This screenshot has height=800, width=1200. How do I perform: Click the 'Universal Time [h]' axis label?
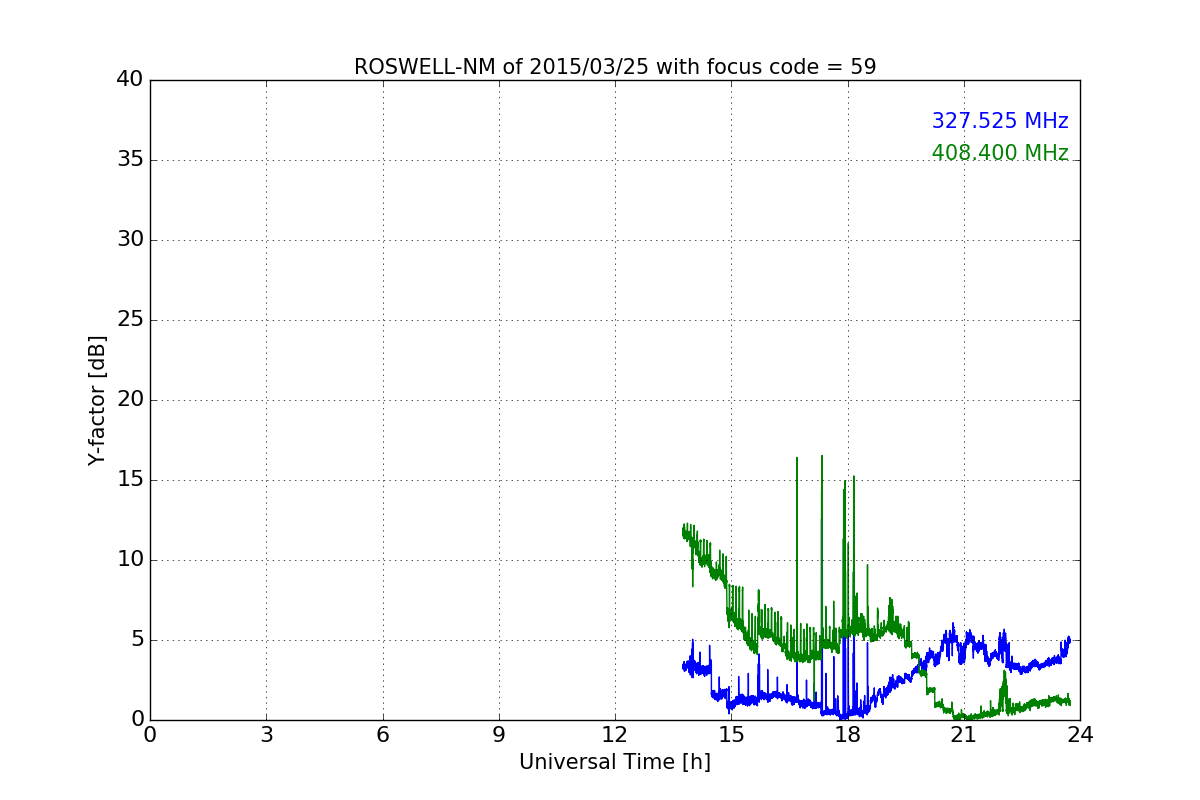click(x=615, y=762)
